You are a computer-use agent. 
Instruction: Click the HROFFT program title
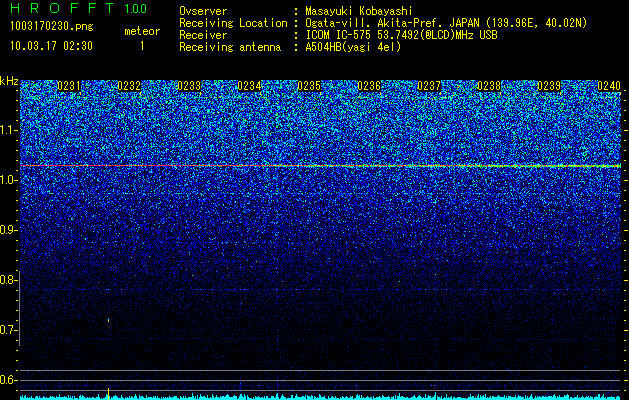[x=63, y=8]
